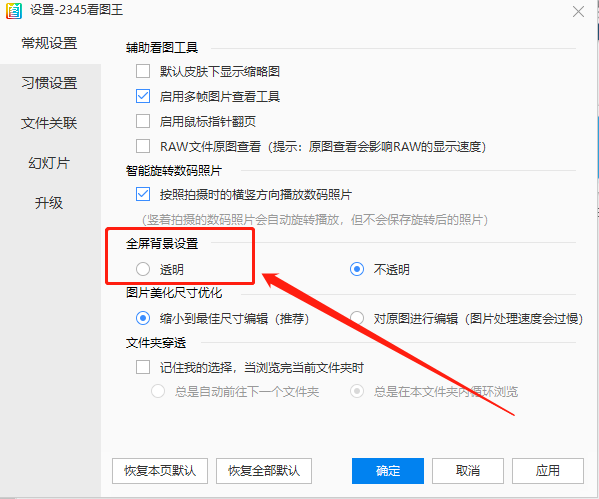
Task: Select 总是自动前往下一个文件夹 radio
Action: [x=158, y=392]
